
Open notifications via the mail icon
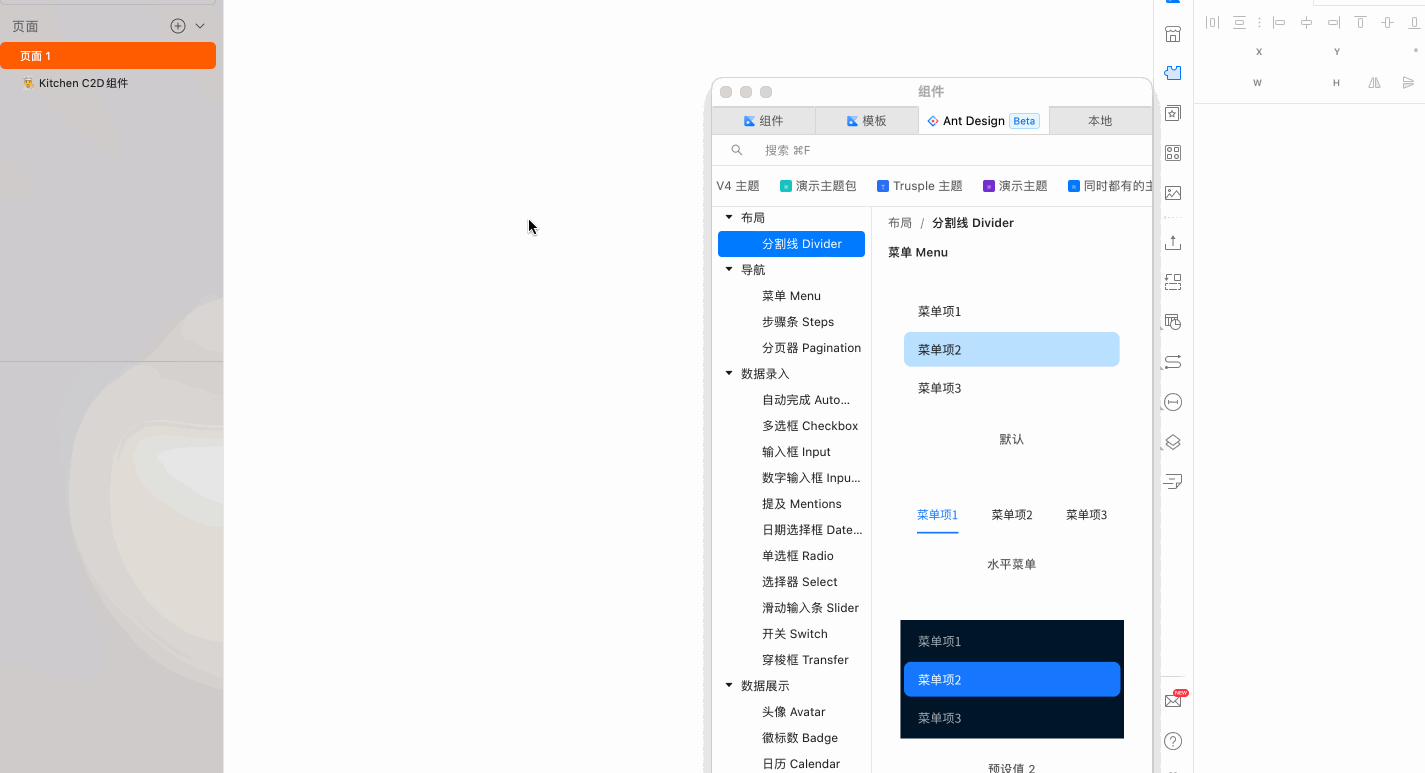[1172, 700]
